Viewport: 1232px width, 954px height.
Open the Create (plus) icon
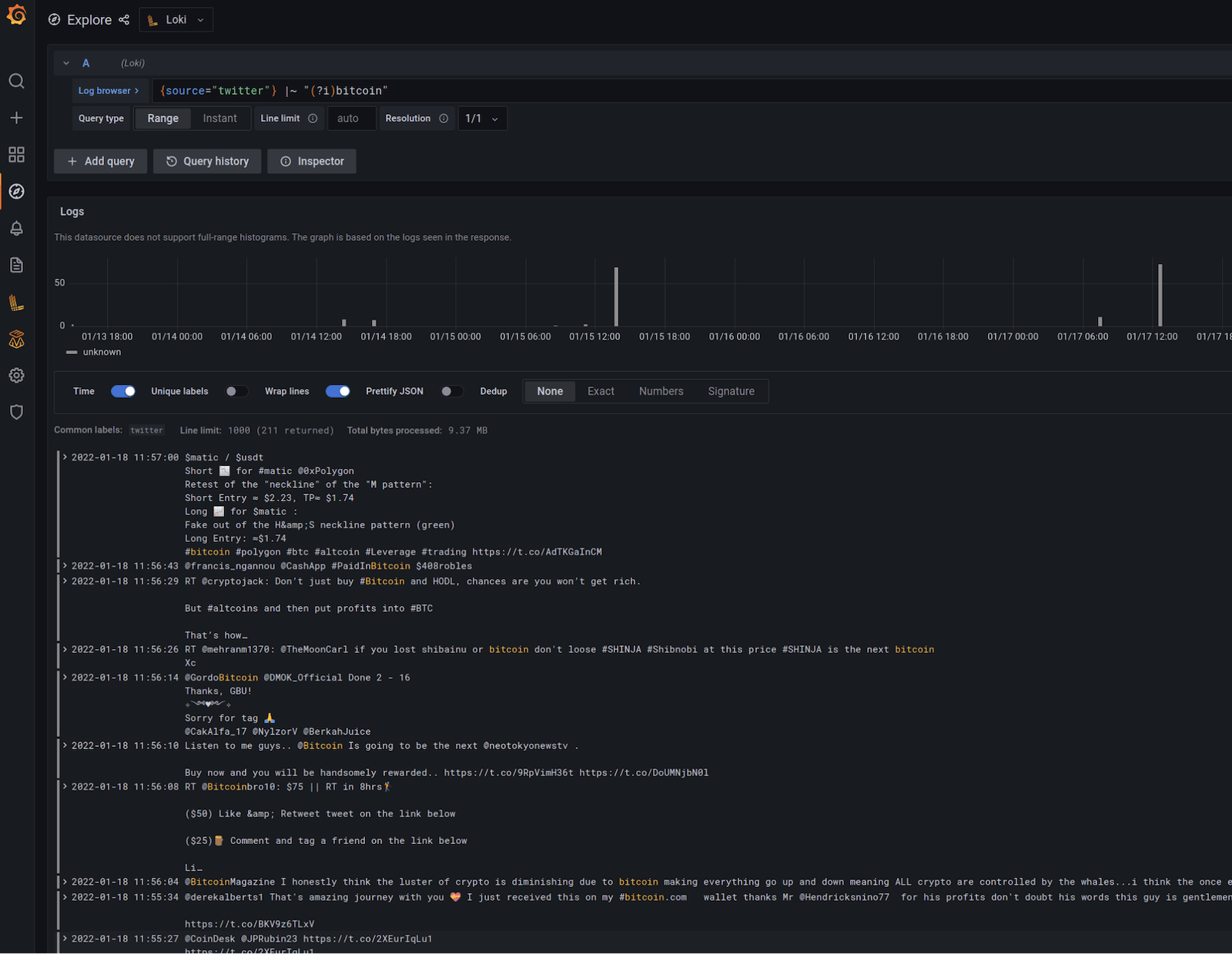(x=16, y=118)
